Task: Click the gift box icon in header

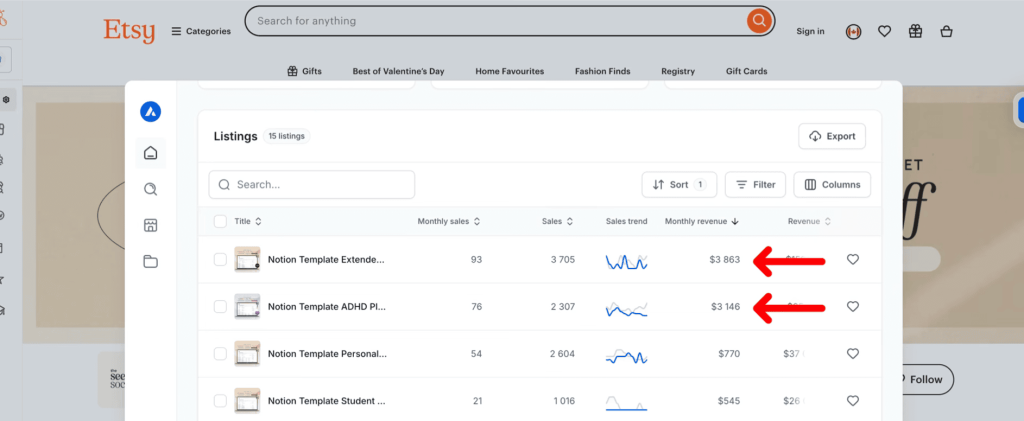Action: pyautogui.click(x=916, y=31)
